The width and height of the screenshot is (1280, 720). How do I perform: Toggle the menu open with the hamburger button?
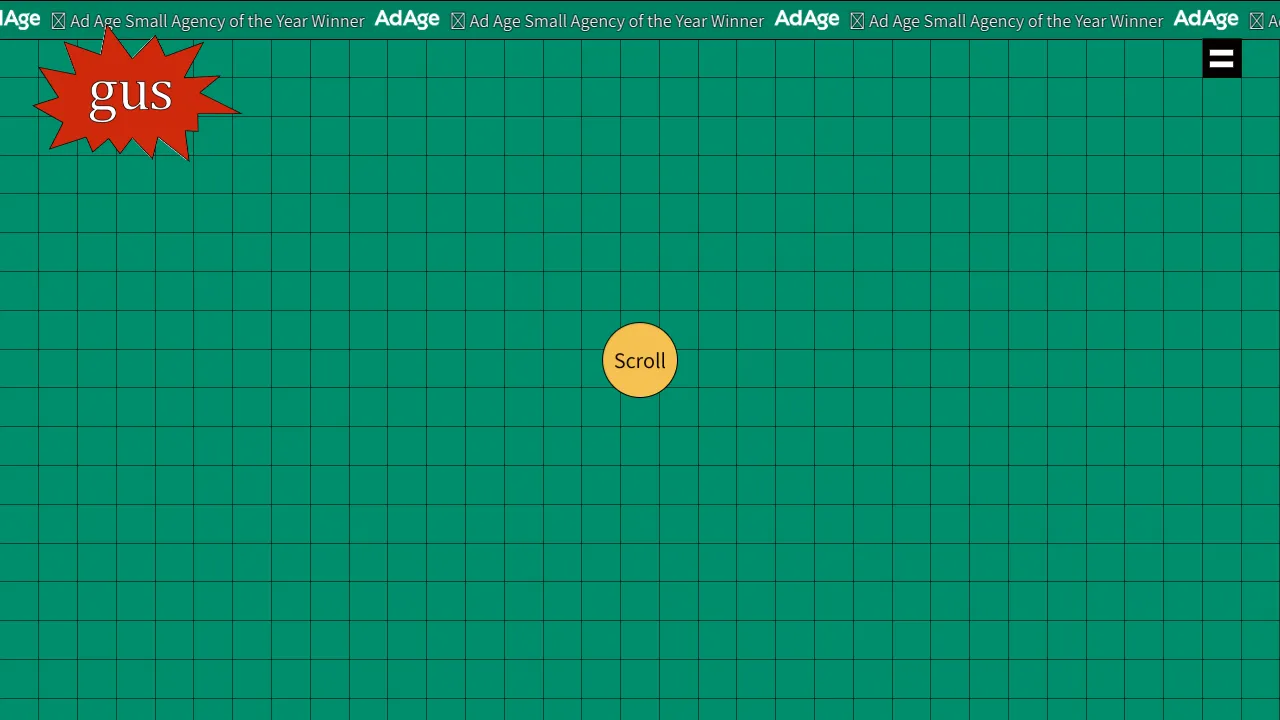tap(1221, 58)
